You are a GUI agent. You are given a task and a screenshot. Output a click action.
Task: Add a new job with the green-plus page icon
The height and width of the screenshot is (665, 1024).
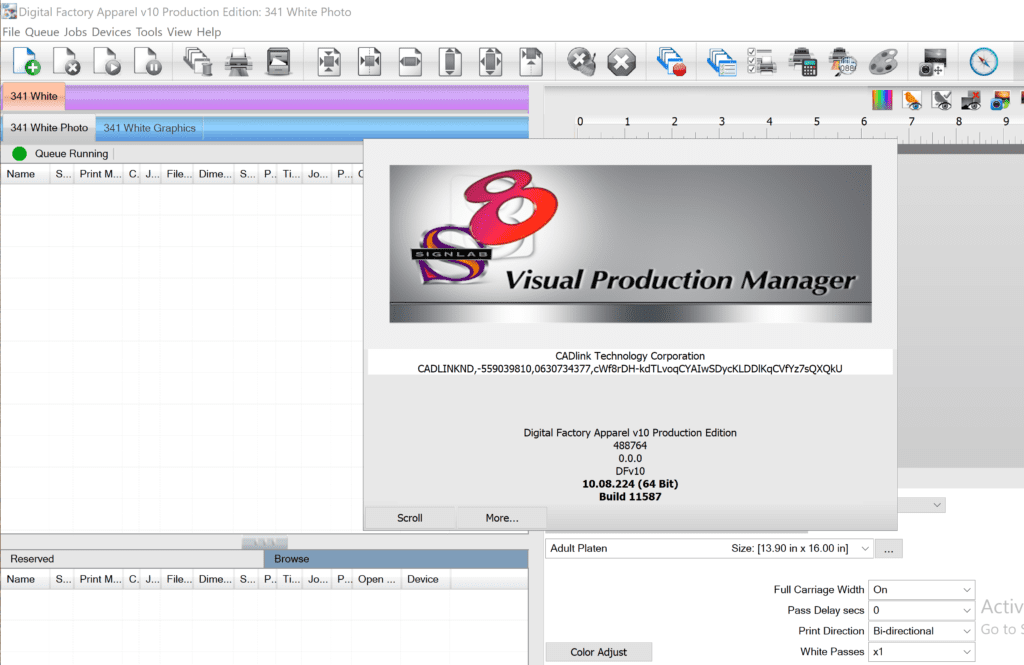[27, 62]
